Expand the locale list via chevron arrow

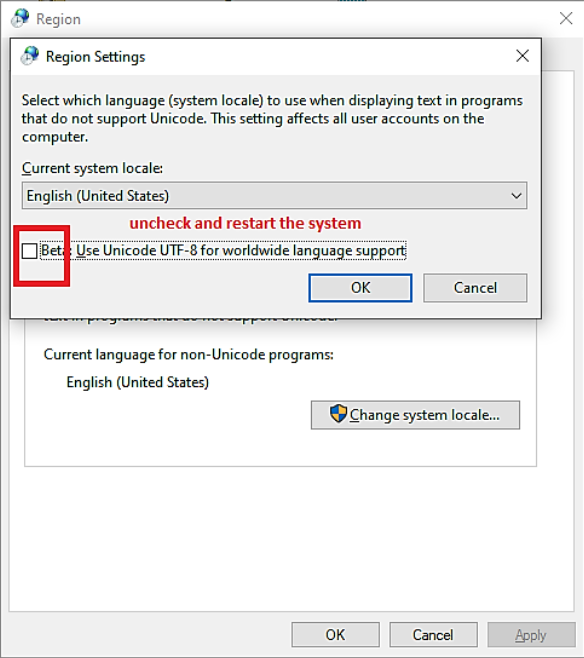516,196
